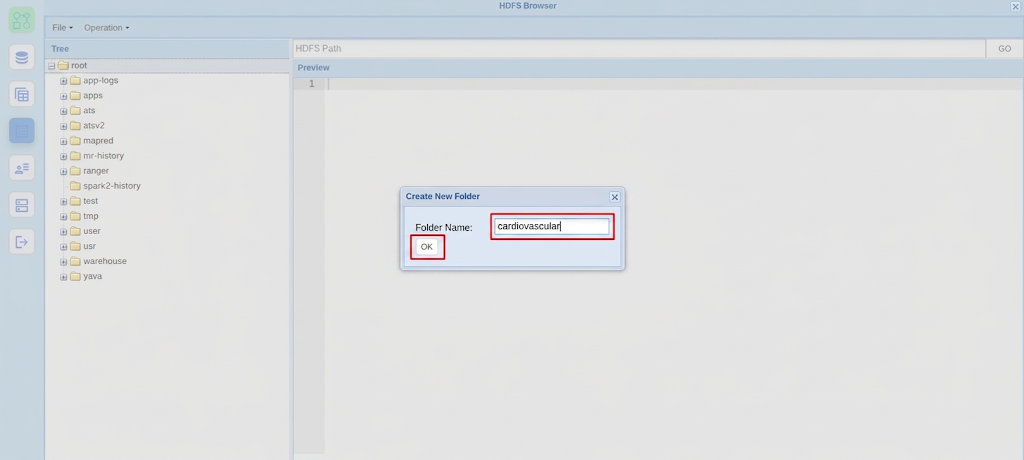Expand the test folder node
Screen dimensions: 1024x460
[x=63, y=201]
